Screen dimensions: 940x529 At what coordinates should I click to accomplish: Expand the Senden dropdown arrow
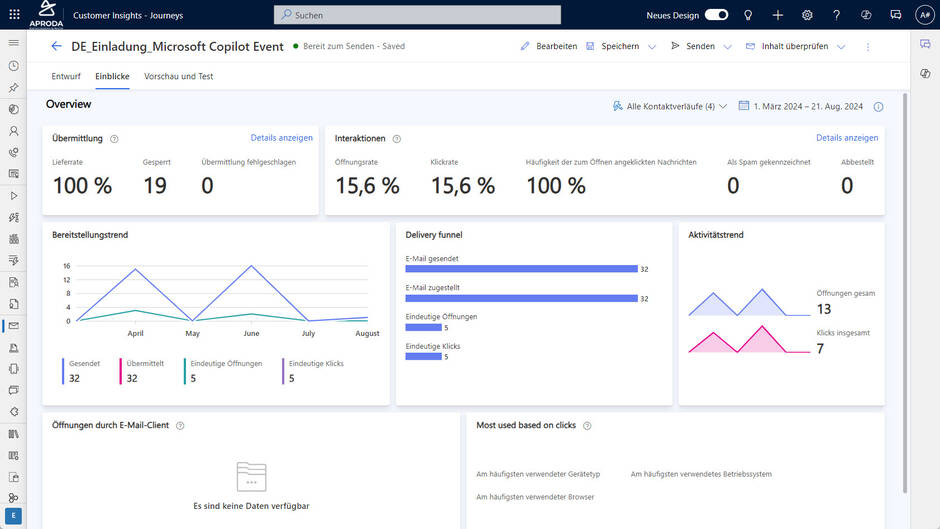click(727, 47)
